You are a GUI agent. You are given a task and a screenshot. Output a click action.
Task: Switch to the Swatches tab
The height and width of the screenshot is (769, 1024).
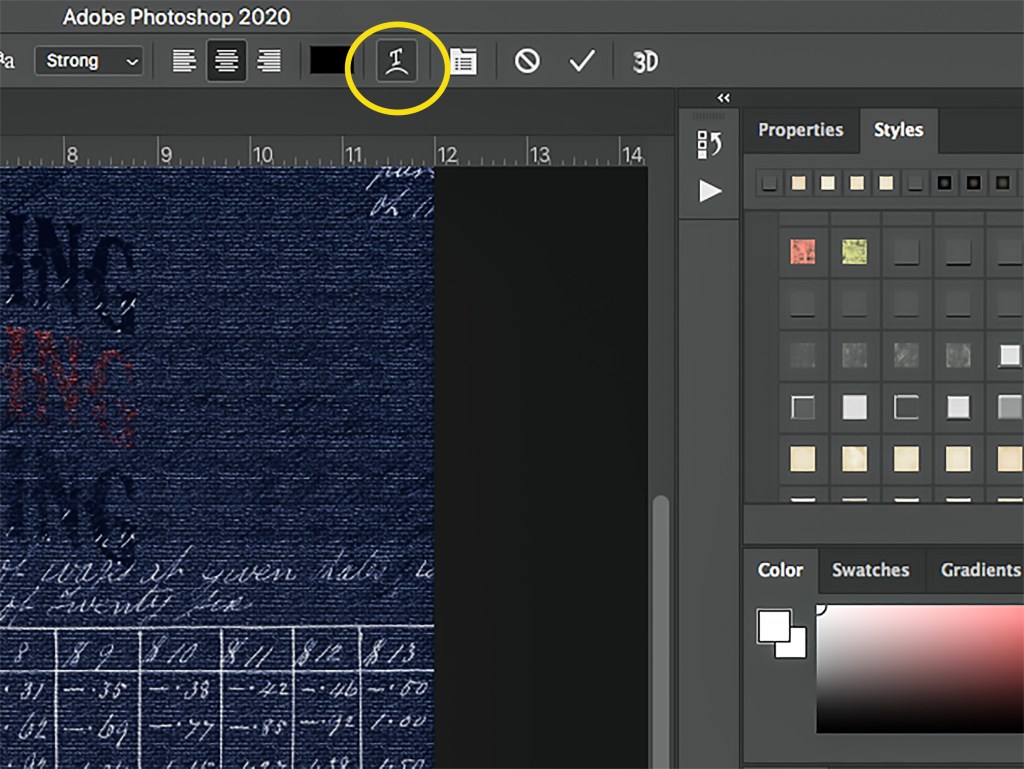[870, 570]
